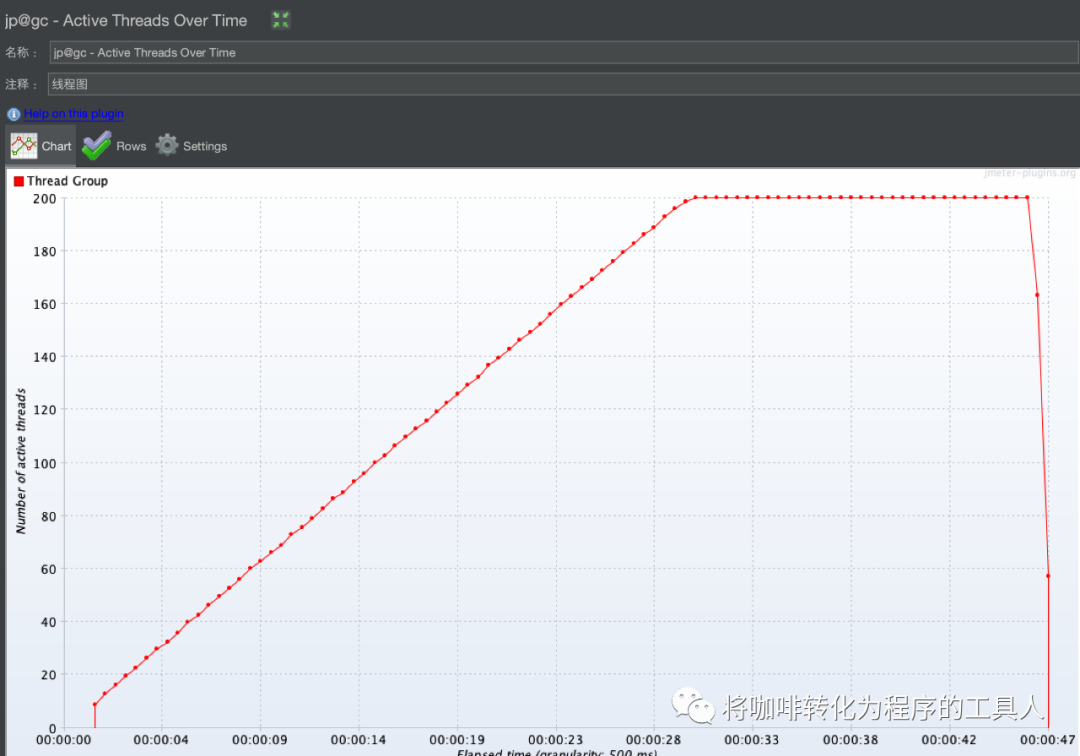Open the Help on this plugin link
The width and height of the screenshot is (1080, 756).
point(74,114)
